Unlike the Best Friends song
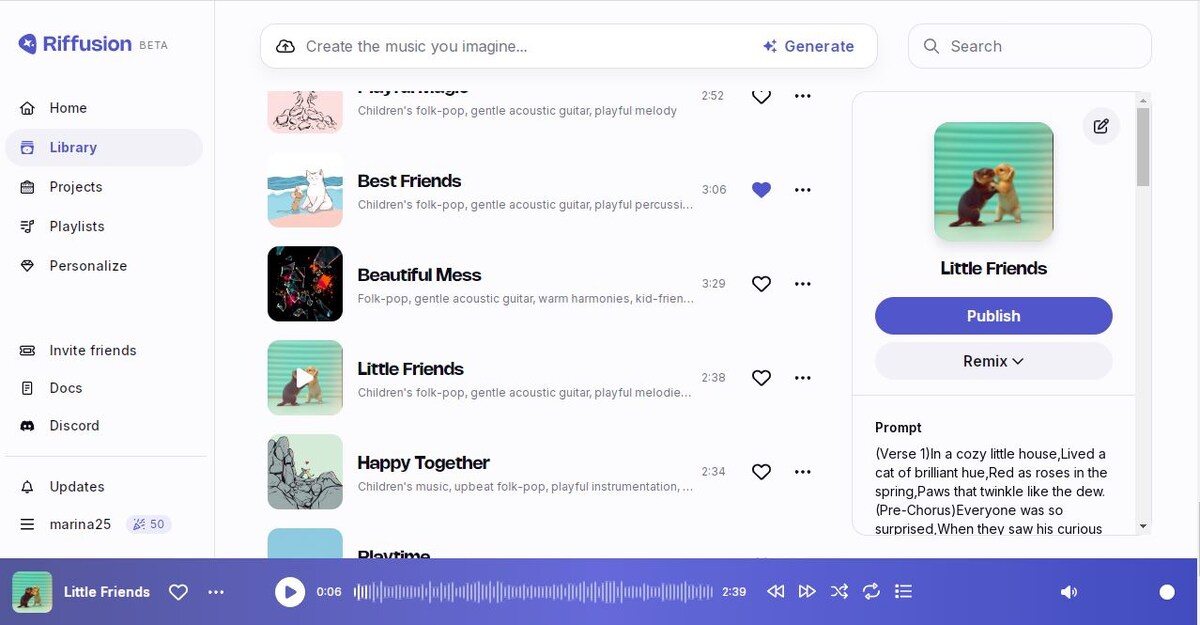 point(761,190)
